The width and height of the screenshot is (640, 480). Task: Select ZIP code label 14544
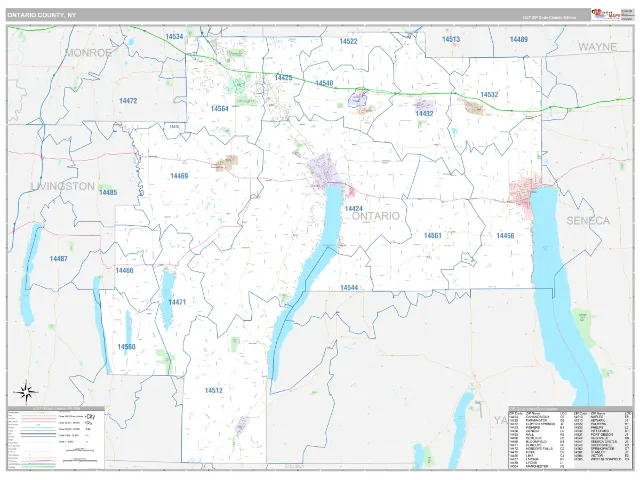click(349, 288)
